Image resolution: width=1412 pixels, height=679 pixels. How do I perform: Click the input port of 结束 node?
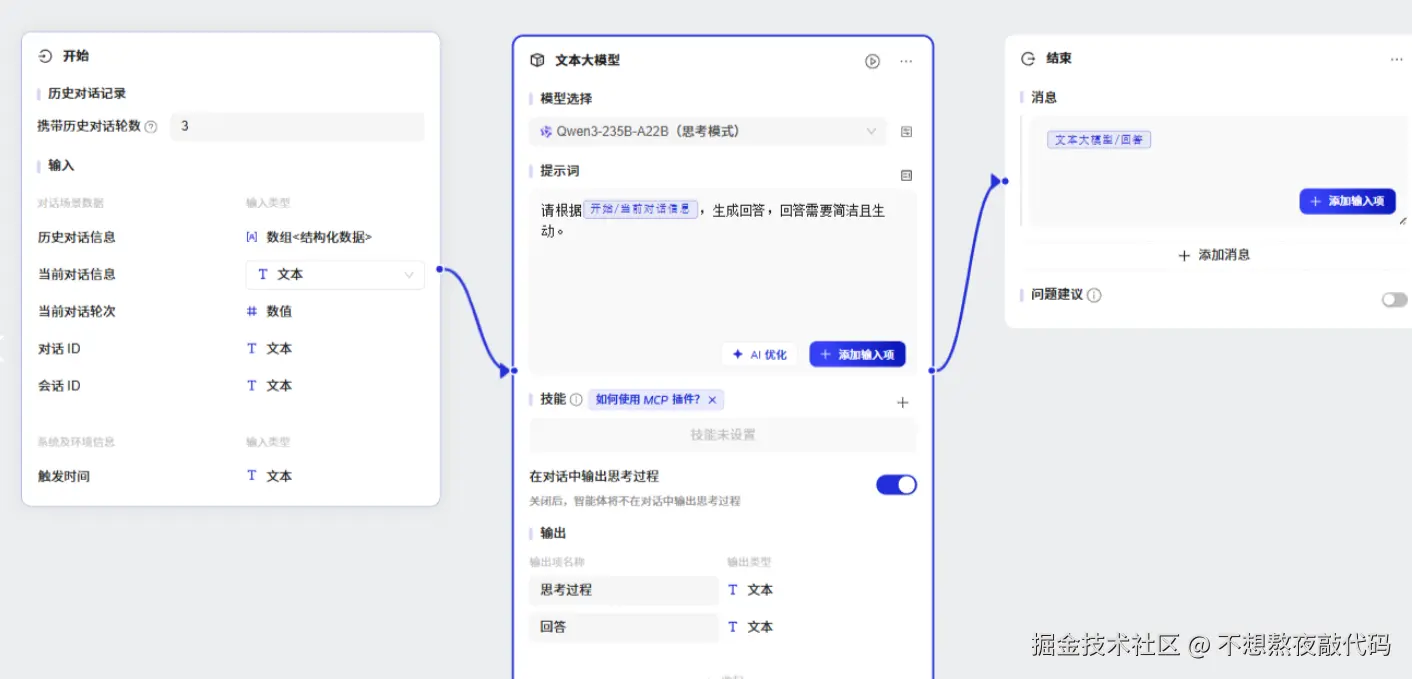(x=1004, y=181)
